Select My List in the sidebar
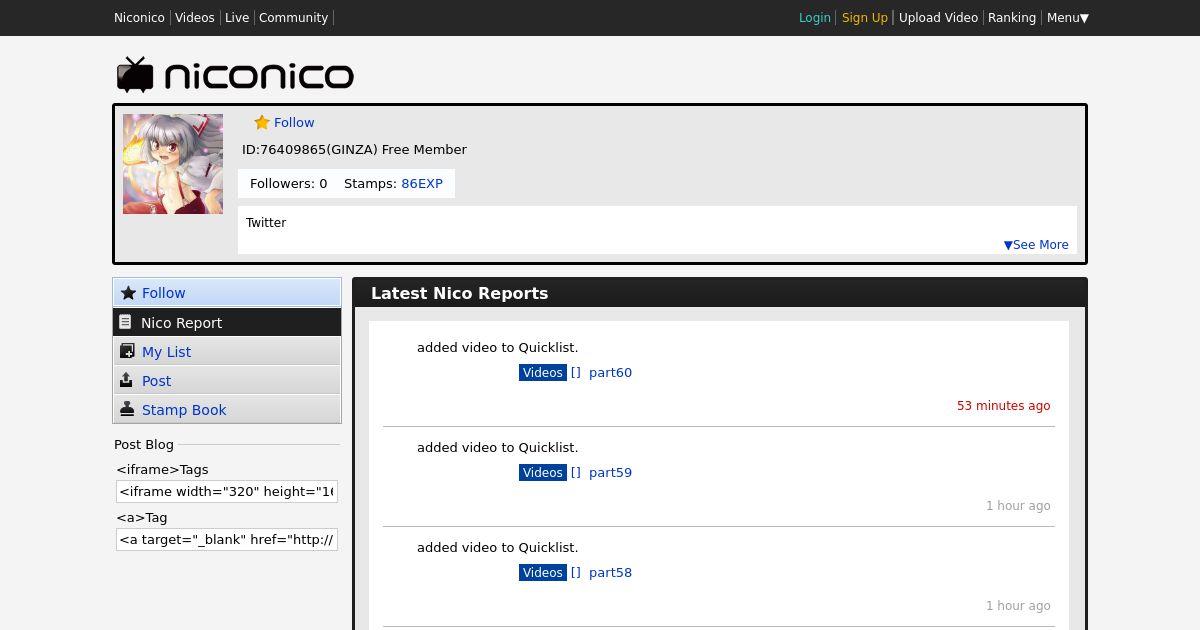 pyautogui.click(x=227, y=351)
